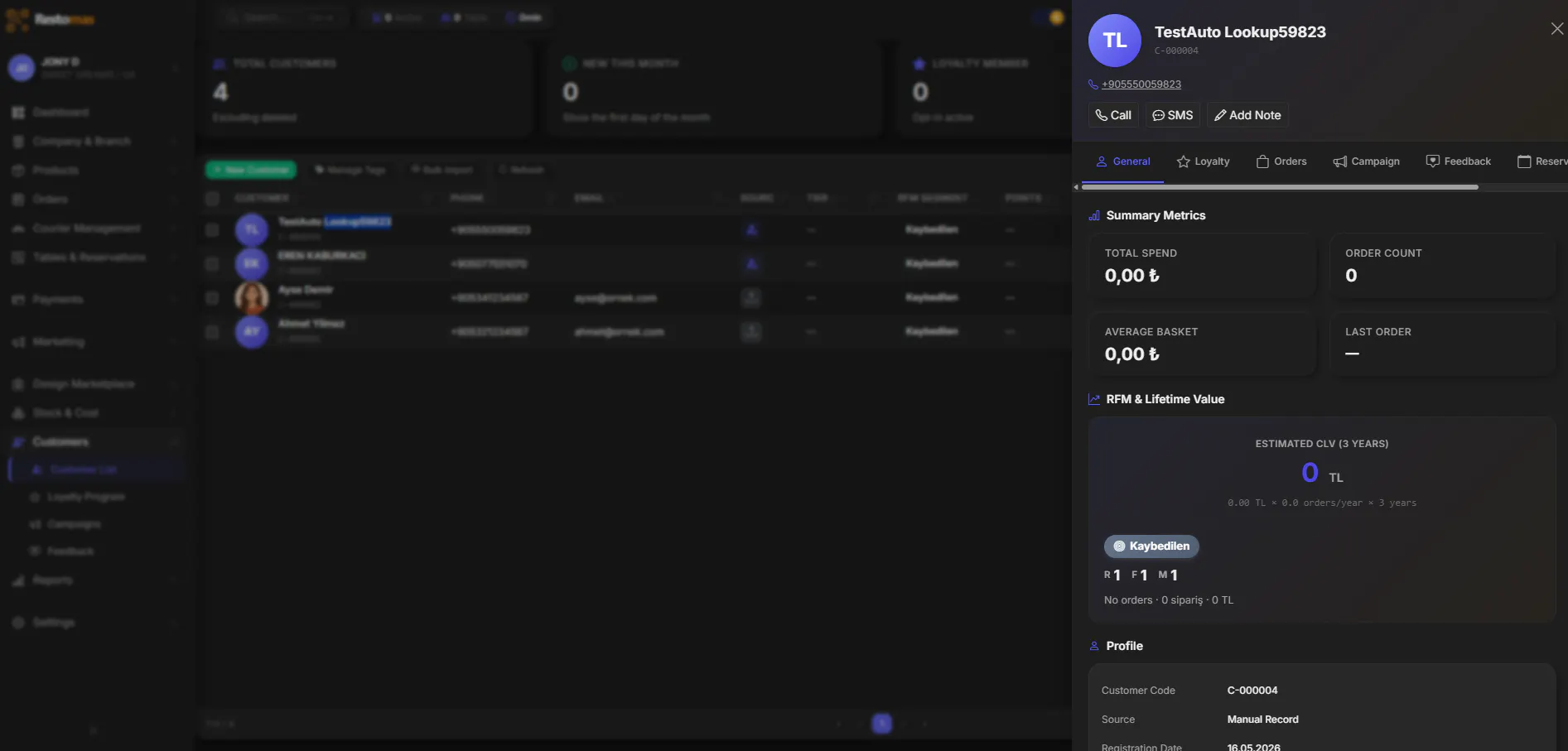Viewport: 1568px width, 751px height.
Task: Open Campaigns under Customers in sidebar
Action: 74,524
